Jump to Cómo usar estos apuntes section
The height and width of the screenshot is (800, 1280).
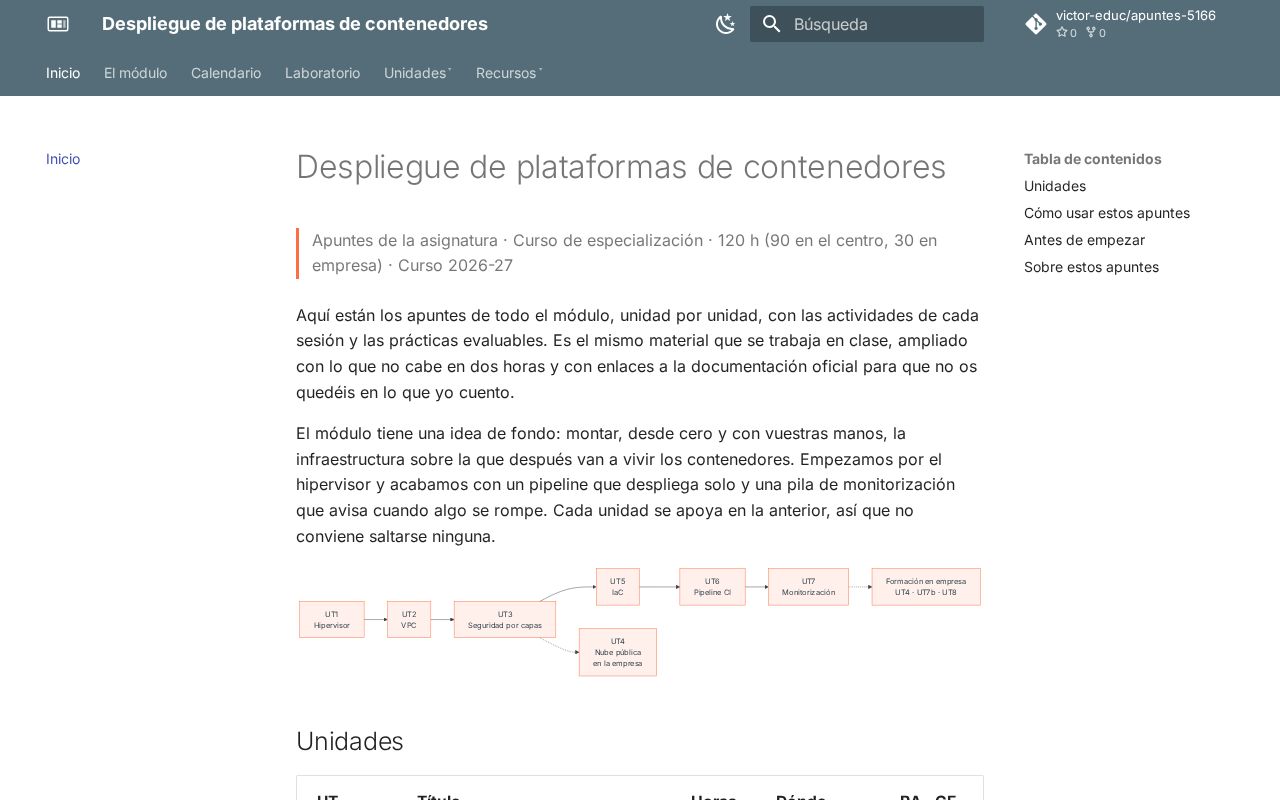[1107, 213]
